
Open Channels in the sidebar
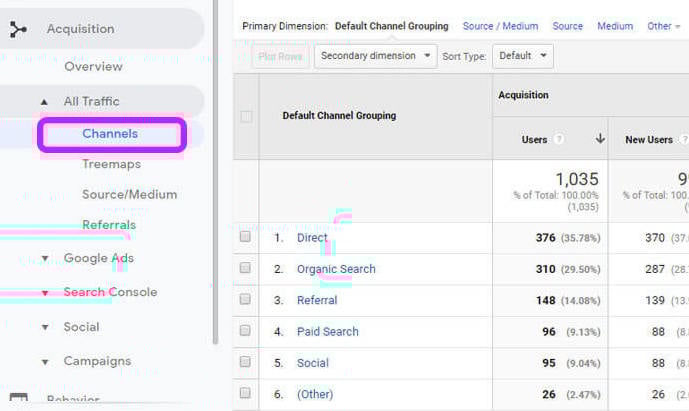tap(110, 134)
